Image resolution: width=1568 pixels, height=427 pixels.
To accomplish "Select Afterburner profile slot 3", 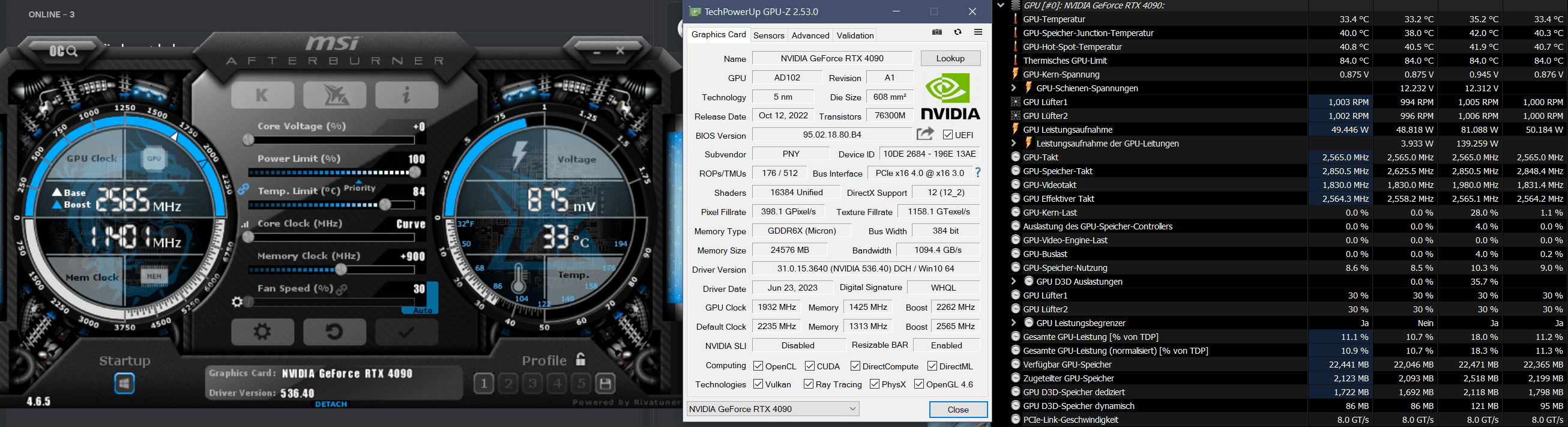I will (532, 383).
